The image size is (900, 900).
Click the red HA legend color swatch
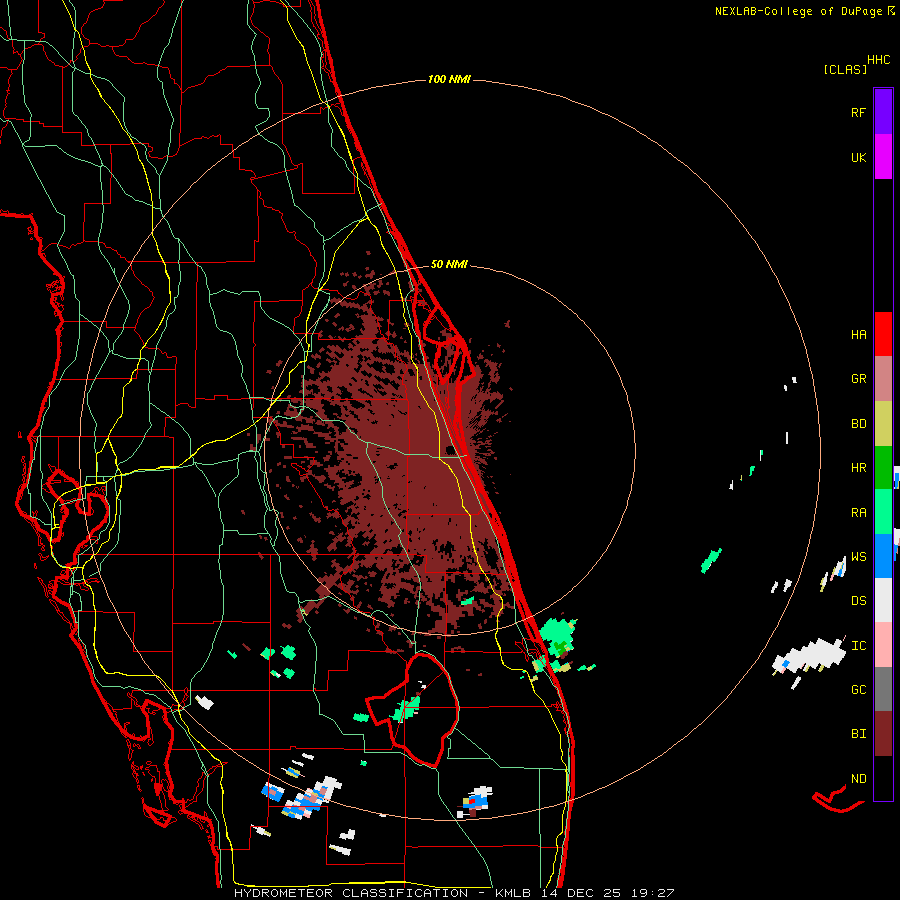(x=883, y=334)
